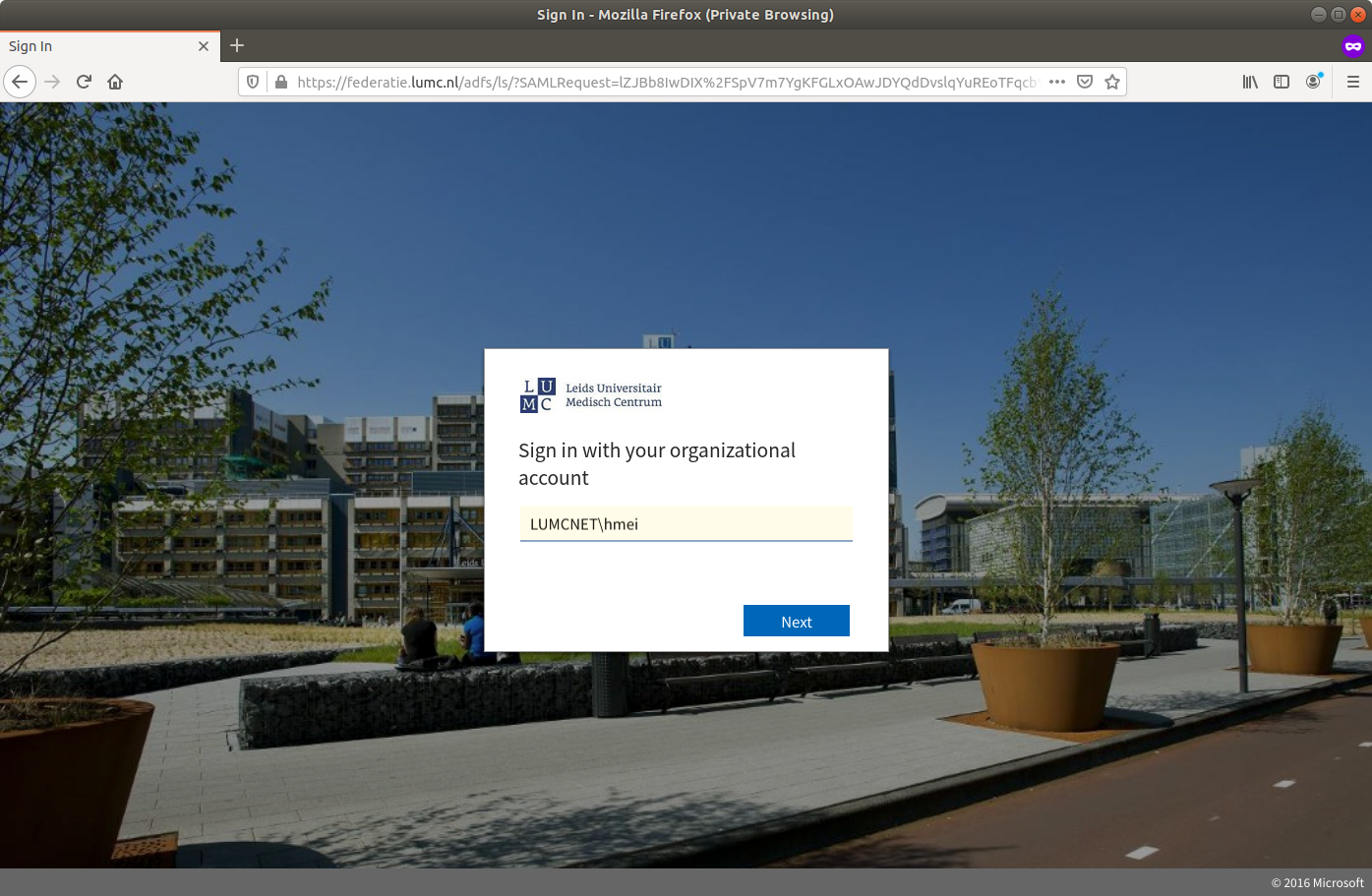This screenshot has height=896, width=1372.
Task: Open a new tab with plus button
Action: point(237,45)
